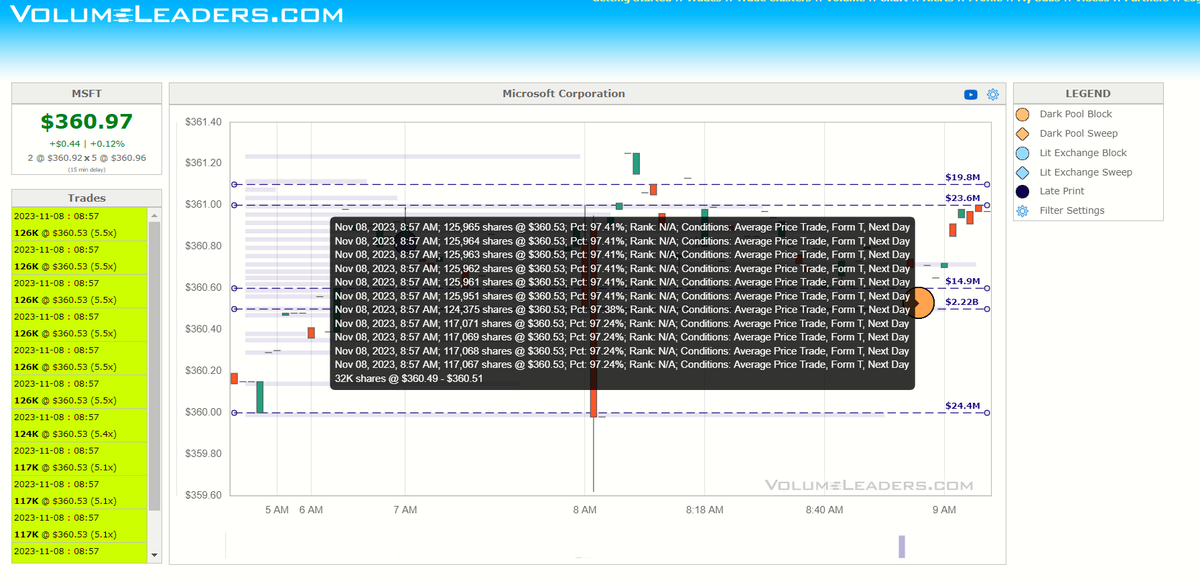Click the 8 AM time axis label
This screenshot has width=1200, height=585.
click(585, 510)
